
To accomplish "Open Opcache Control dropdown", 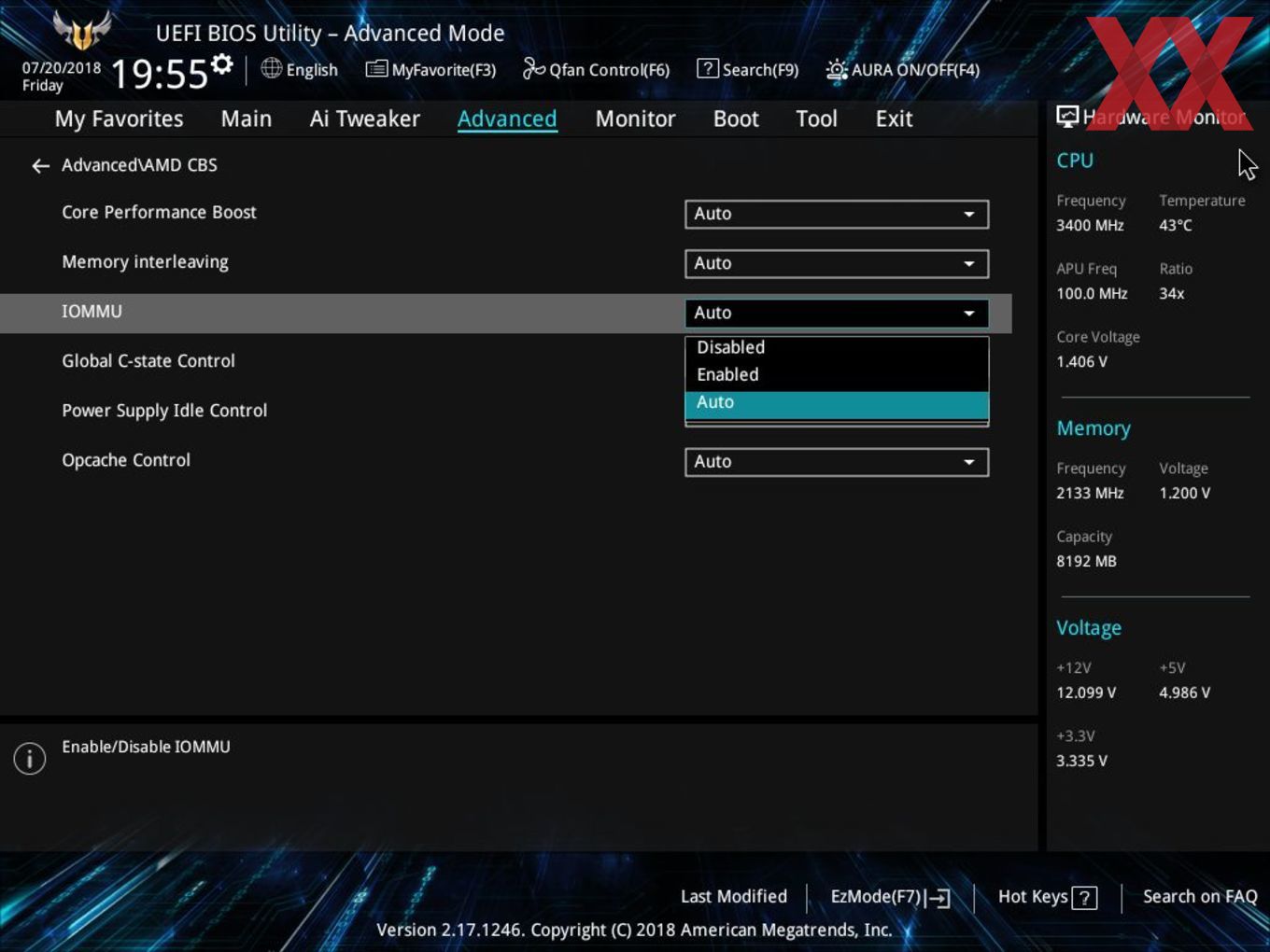I will (x=837, y=462).
